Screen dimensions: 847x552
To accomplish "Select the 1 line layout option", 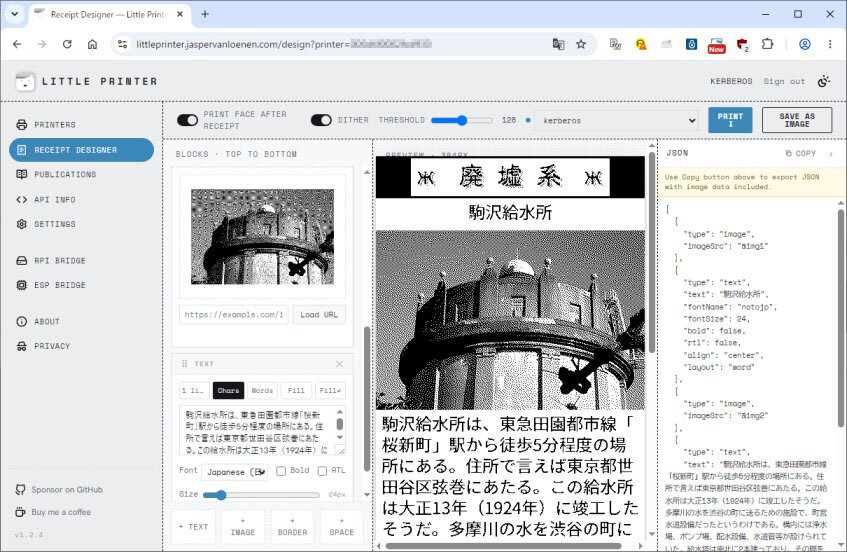I will tap(192, 391).
